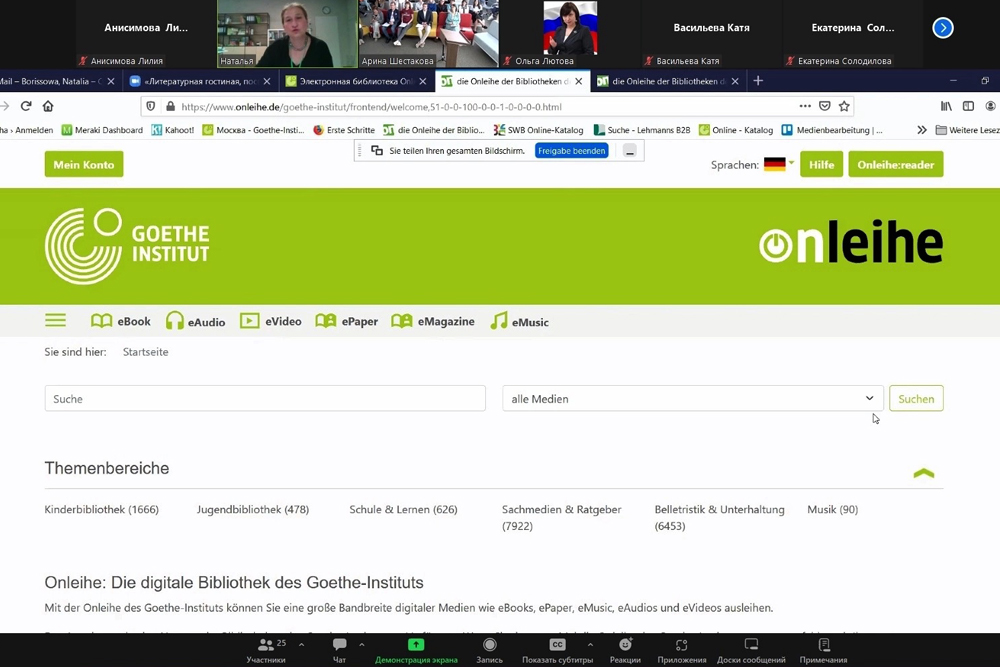Open Zoom reactions
The height and width of the screenshot is (667, 1000).
(x=625, y=649)
